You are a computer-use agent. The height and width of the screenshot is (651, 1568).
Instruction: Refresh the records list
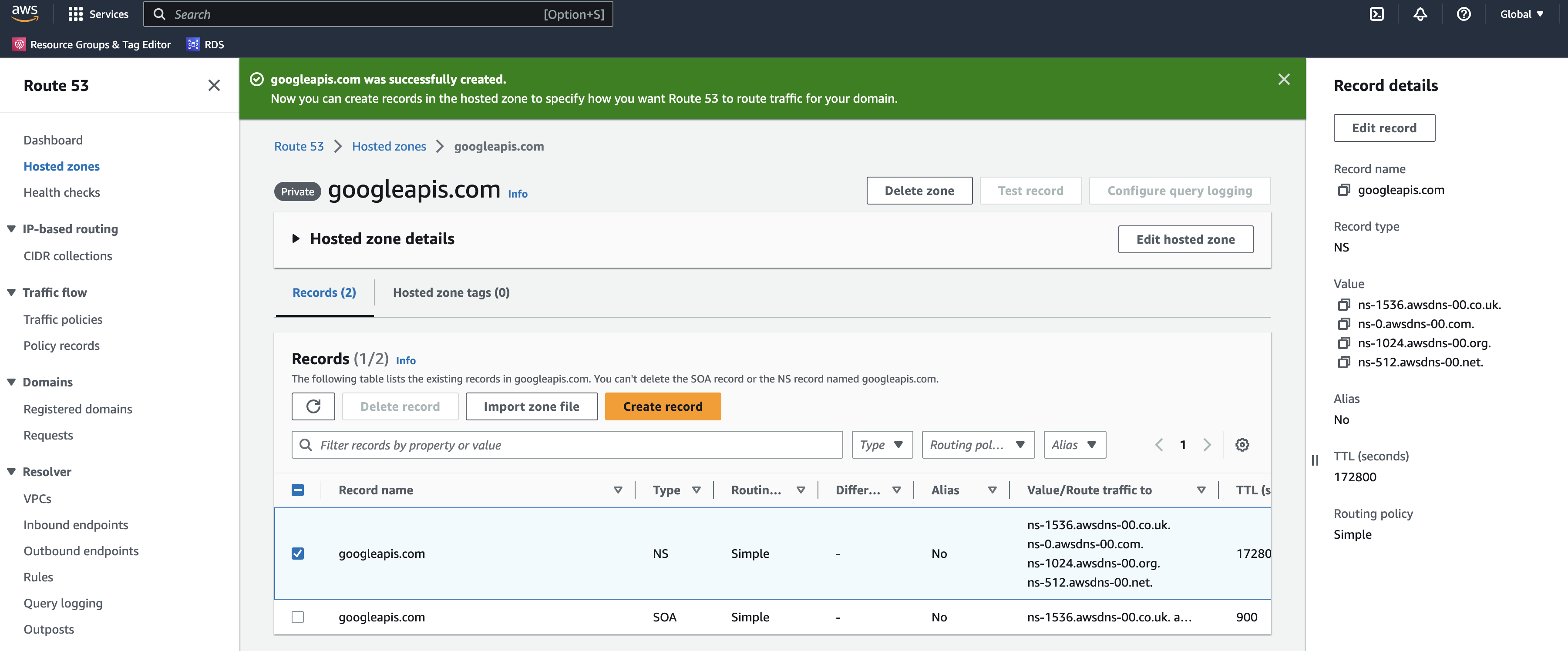tap(313, 406)
